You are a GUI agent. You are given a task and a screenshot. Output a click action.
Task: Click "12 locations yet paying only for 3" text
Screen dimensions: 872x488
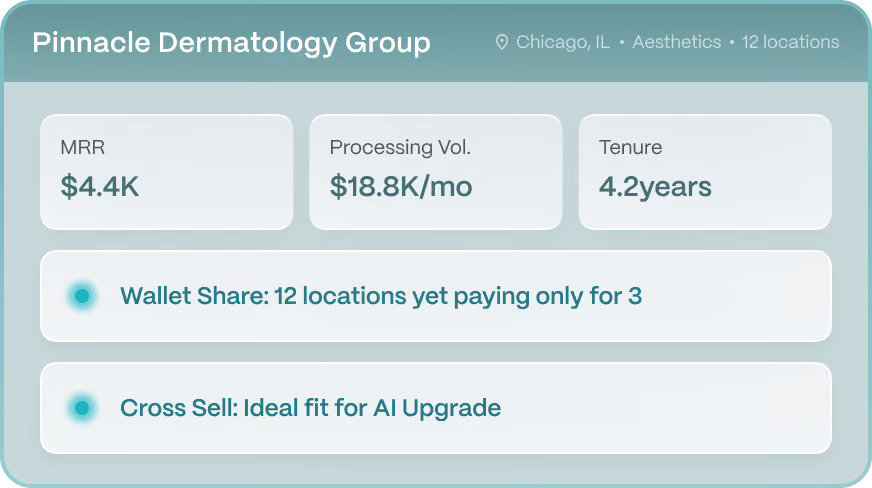(x=458, y=297)
